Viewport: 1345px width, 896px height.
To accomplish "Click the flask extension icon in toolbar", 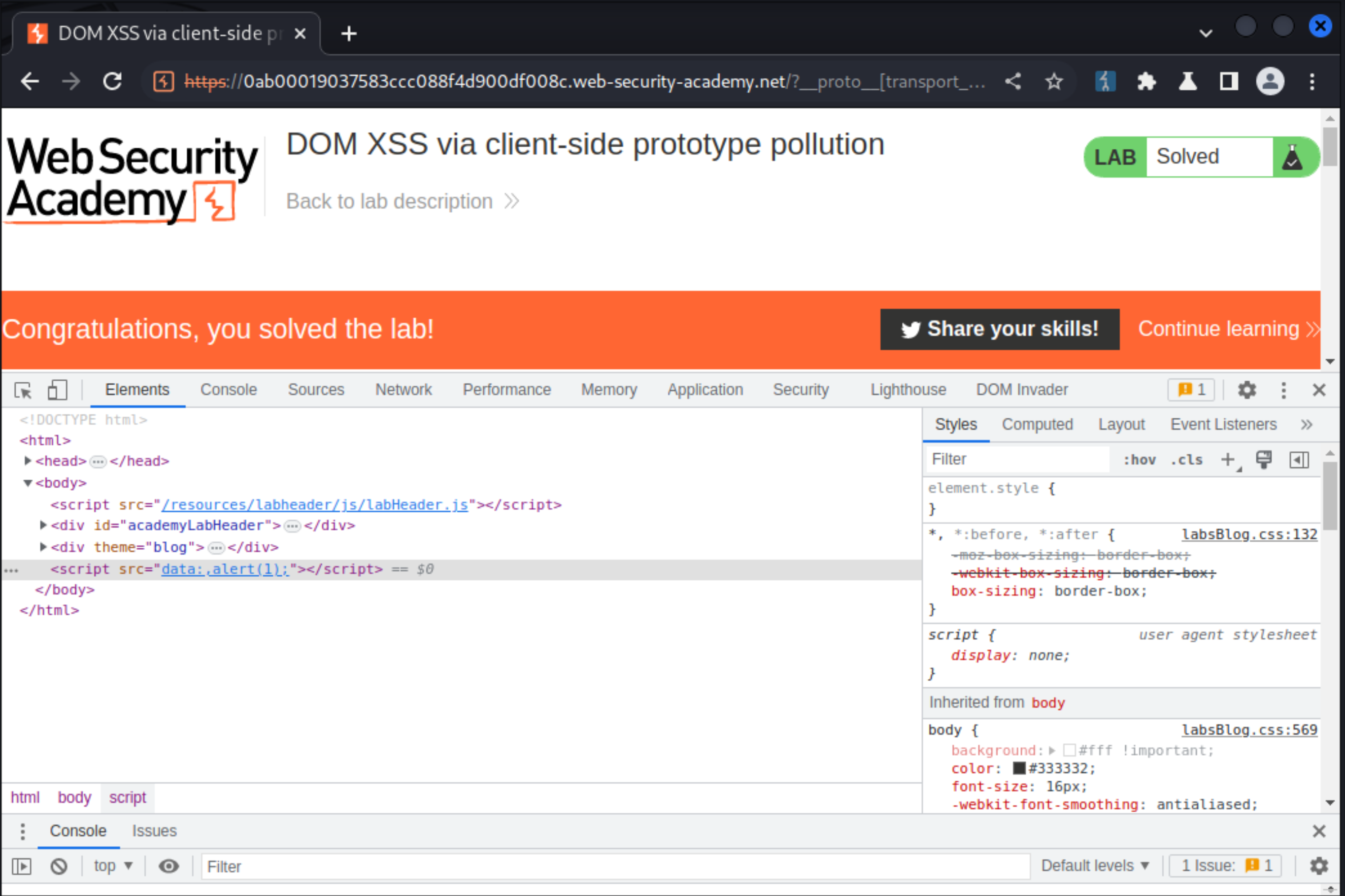I will (1188, 82).
